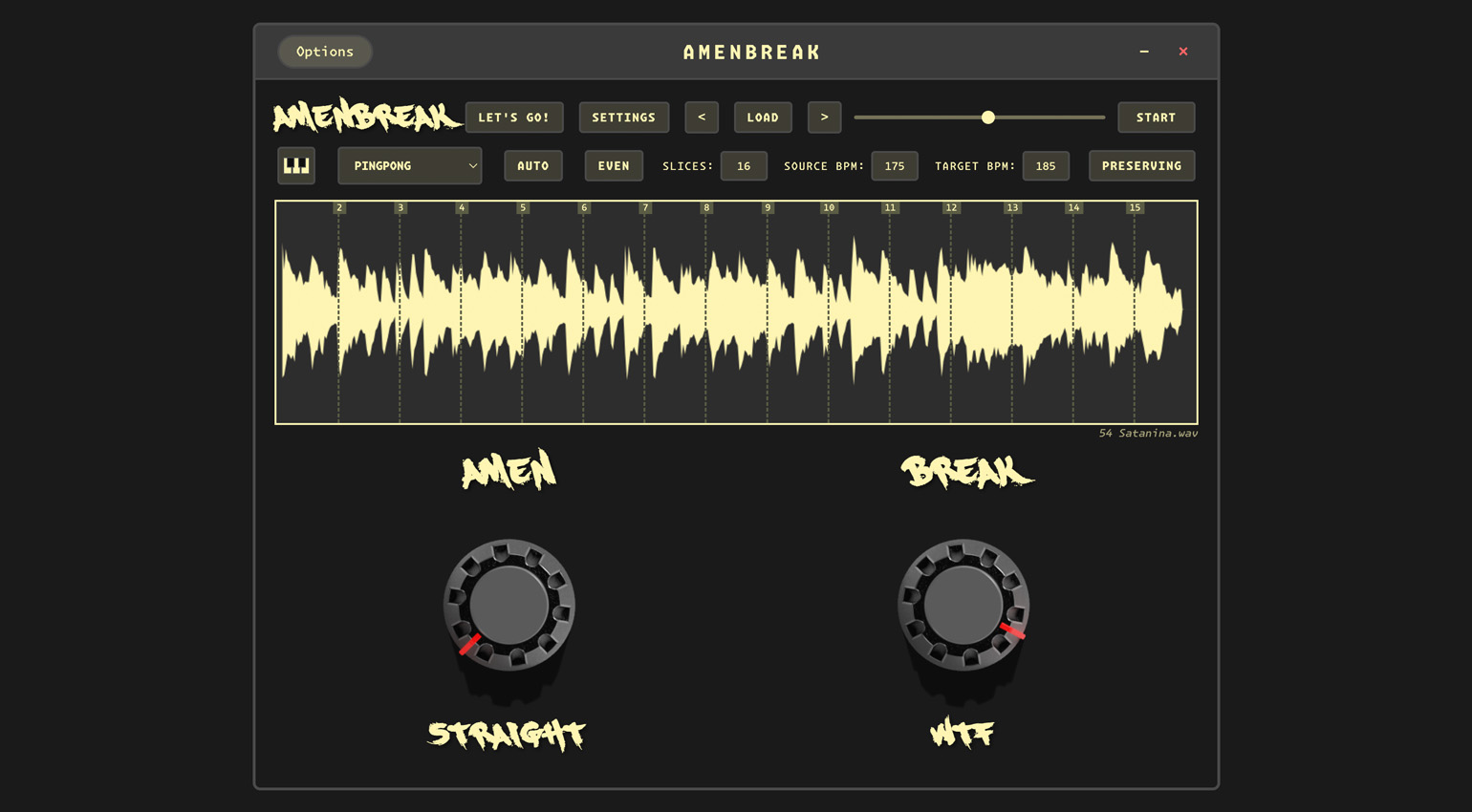Click the Amenbreak graffiti logo

[x=366, y=118]
